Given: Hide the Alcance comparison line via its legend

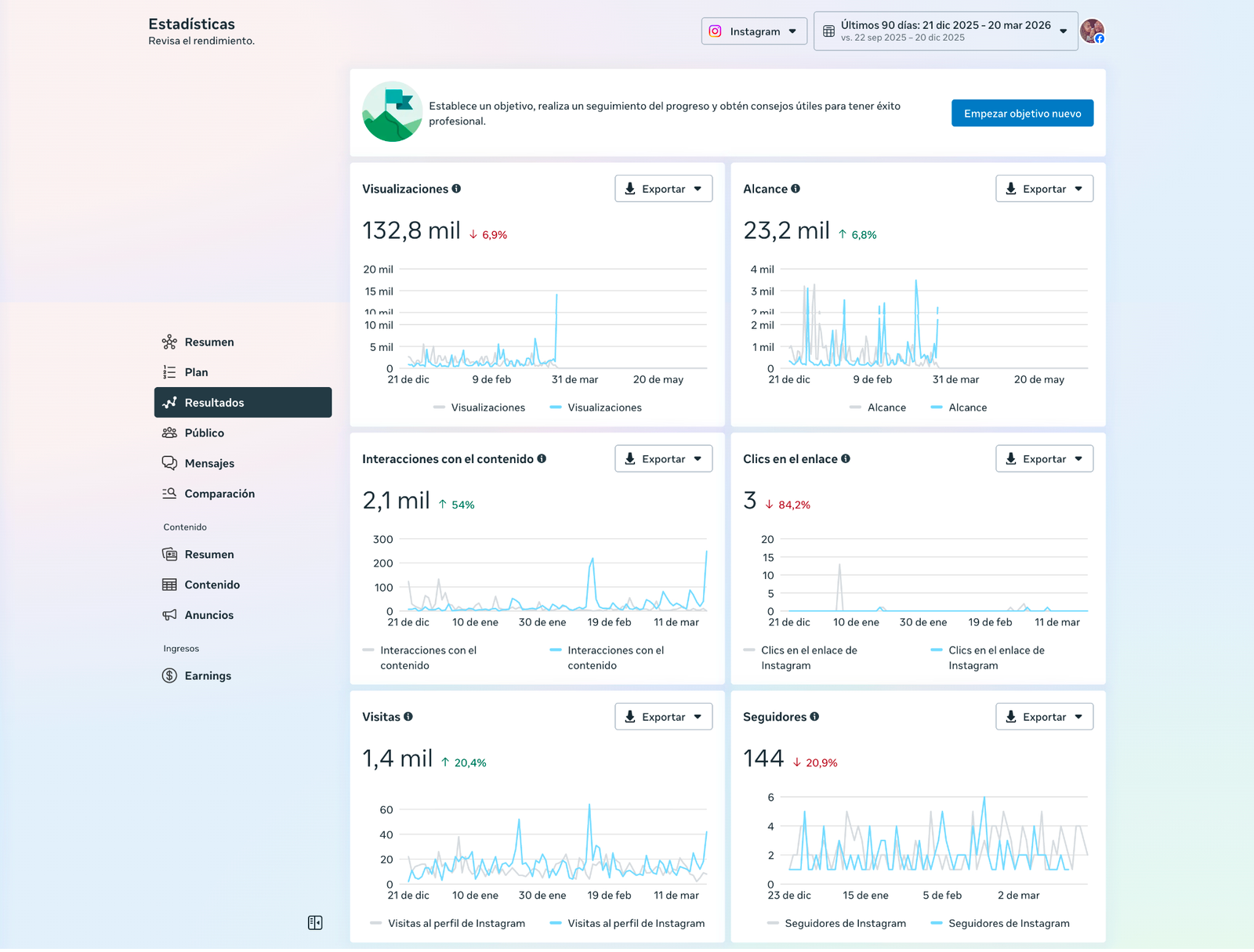Looking at the screenshot, I should (x=878, y=407).
